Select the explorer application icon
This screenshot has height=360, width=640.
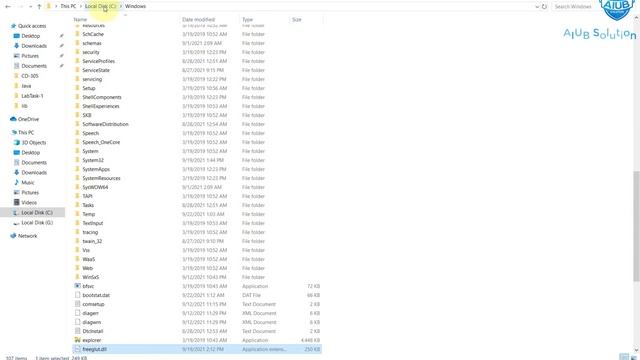point(77,340)
